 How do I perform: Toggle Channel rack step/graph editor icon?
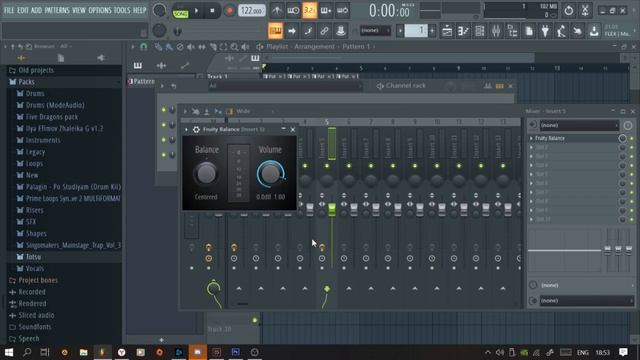(x=487, y=86)
